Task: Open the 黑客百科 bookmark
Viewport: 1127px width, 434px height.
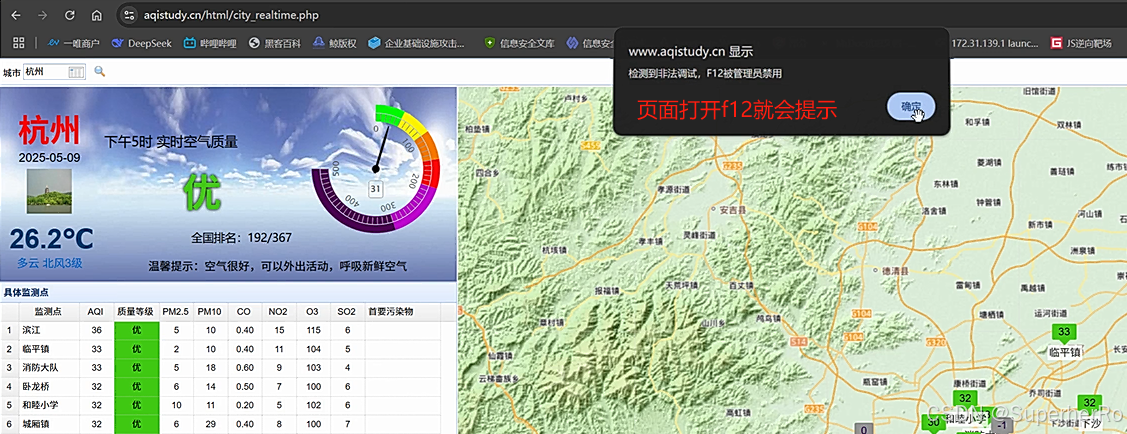Action: 275,43
